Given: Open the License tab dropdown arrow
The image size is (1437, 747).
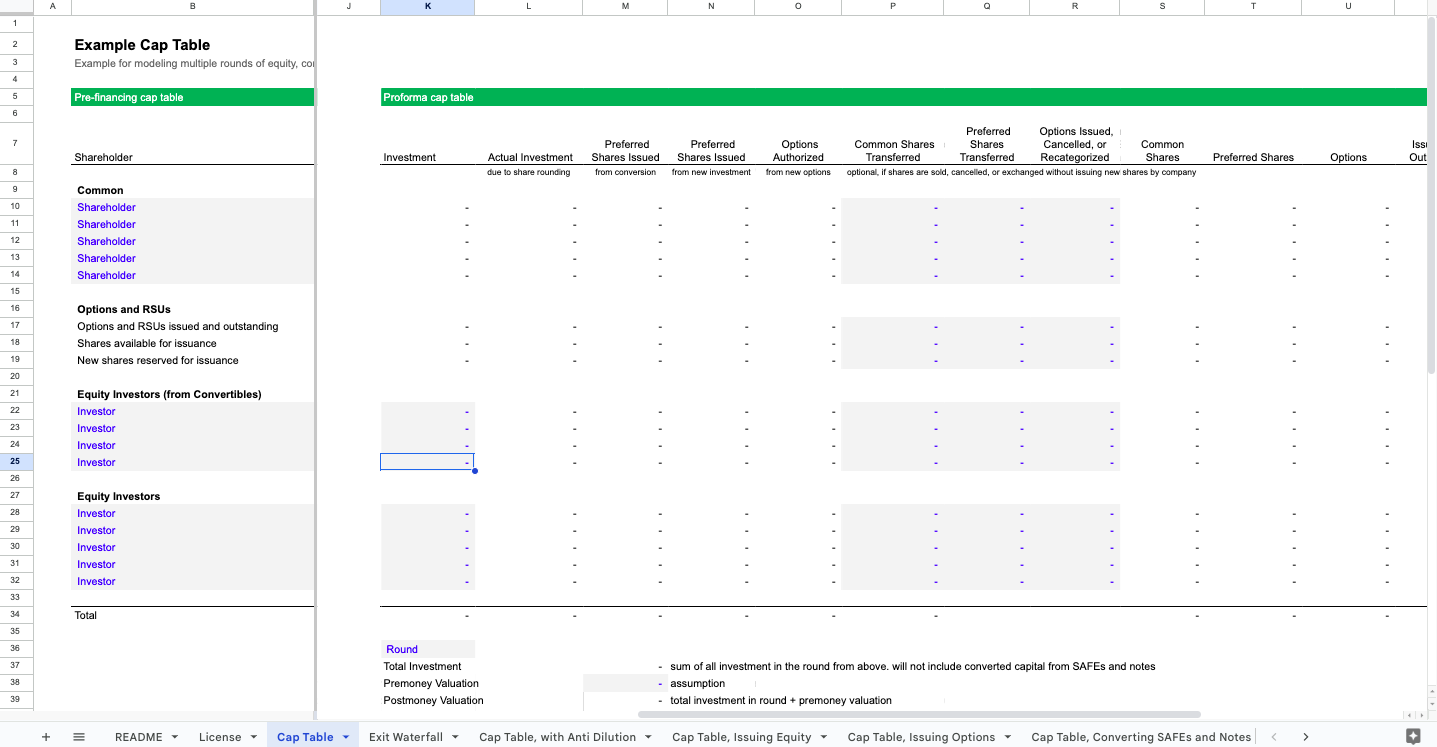Looking at the screenshot, I should [x=254, y=737].
